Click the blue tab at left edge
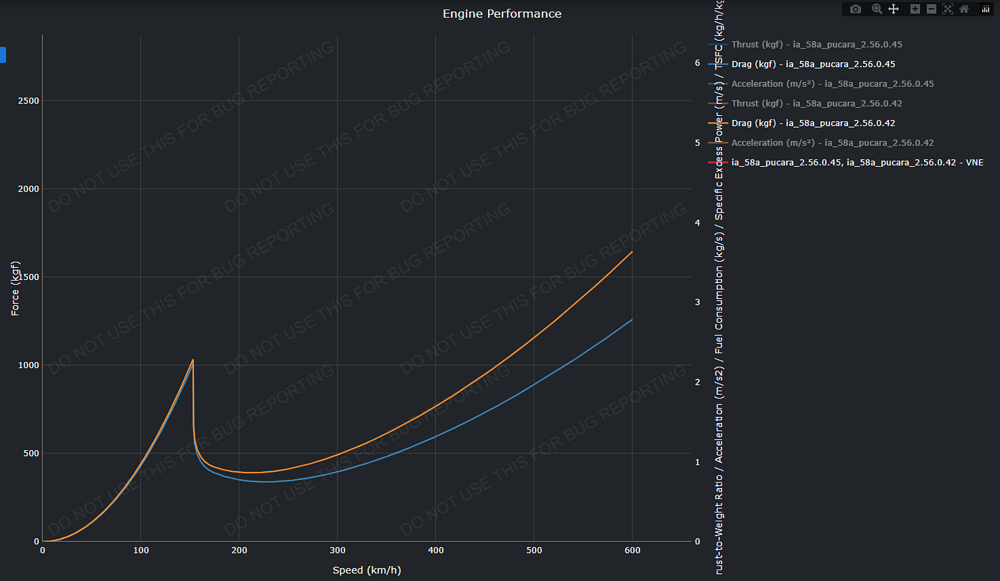Screen dimensions: 1000x581 tap(3, 55)
